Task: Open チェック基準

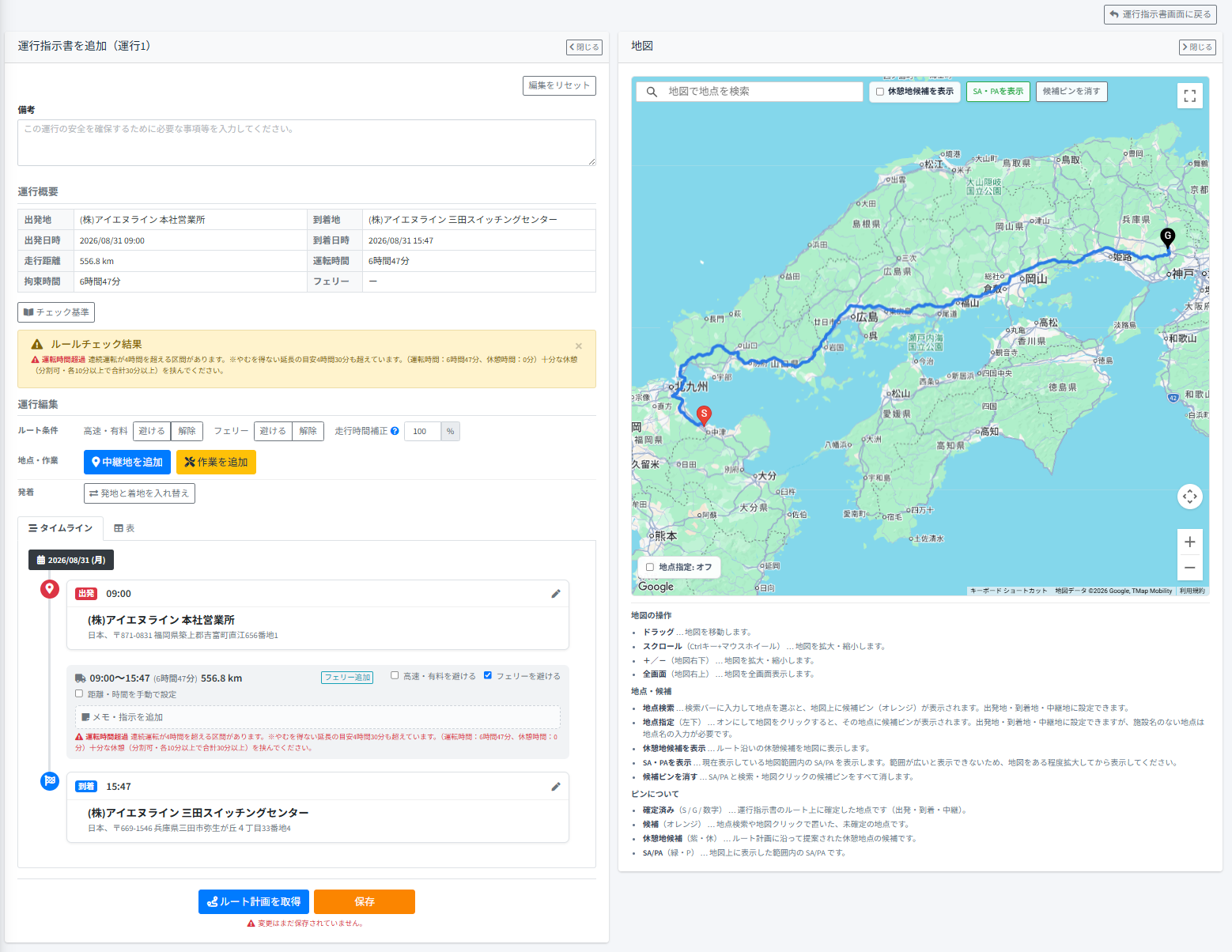Action: [x=56, y=312]
